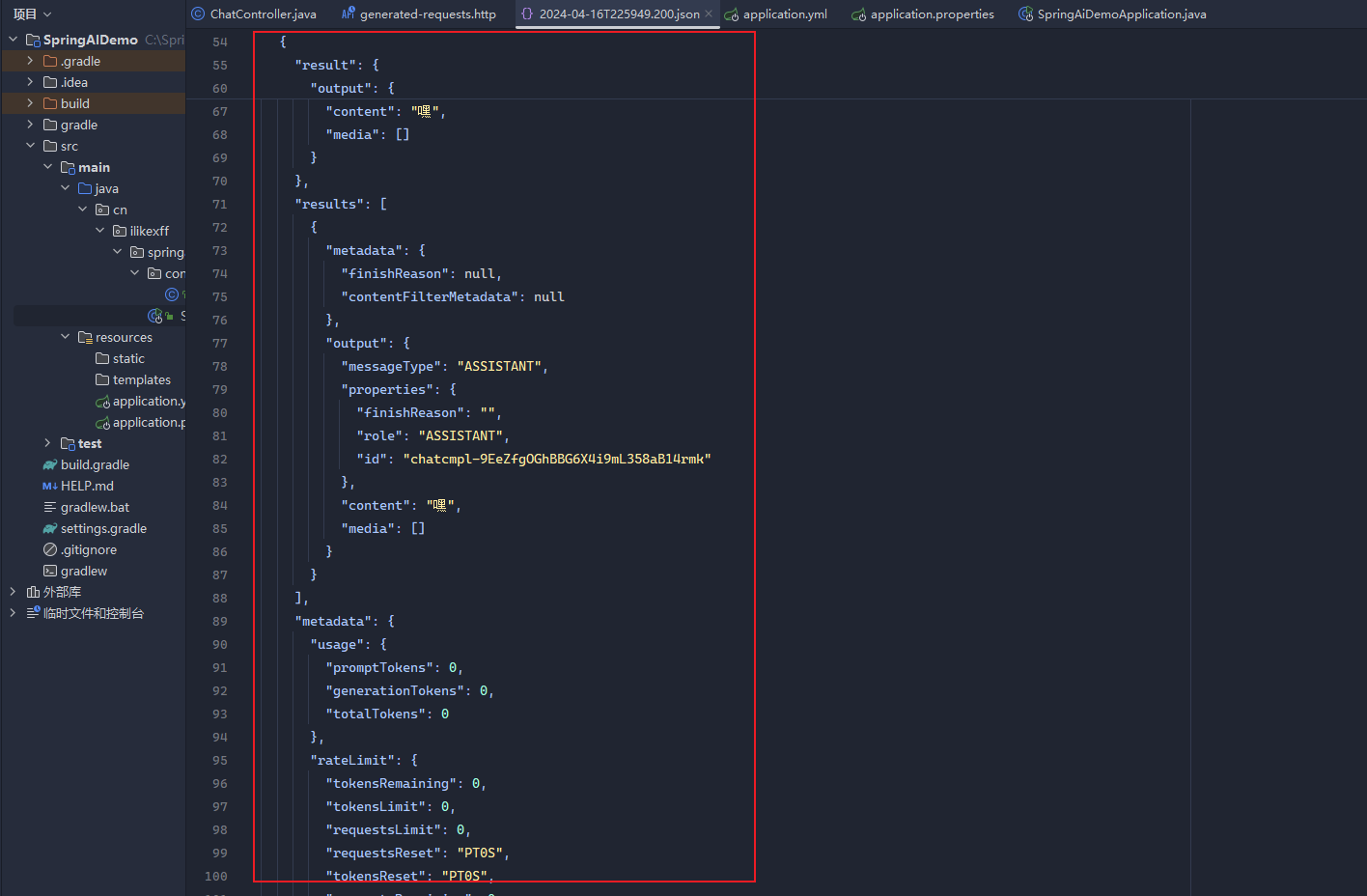This screenshot has width=1367, height=896.
Task: Click the build folder icon
Action: point(50,103)
